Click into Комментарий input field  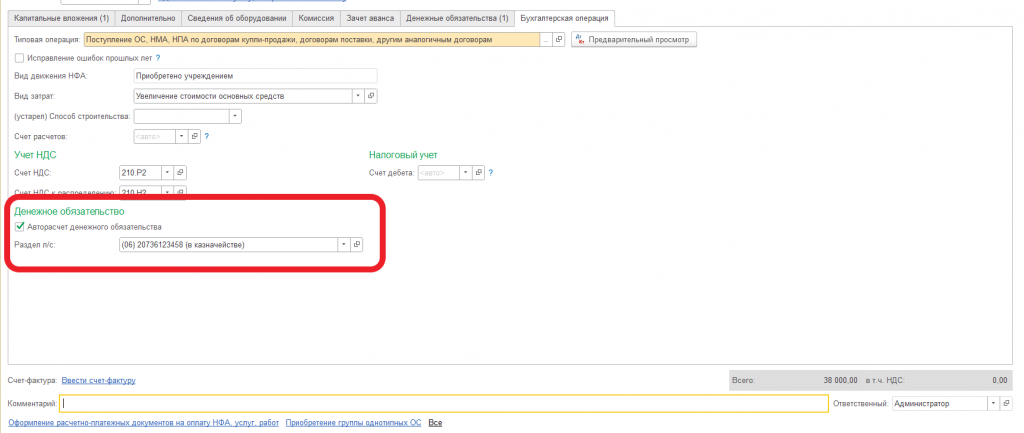pyautogui.click(x=444, y=404)
